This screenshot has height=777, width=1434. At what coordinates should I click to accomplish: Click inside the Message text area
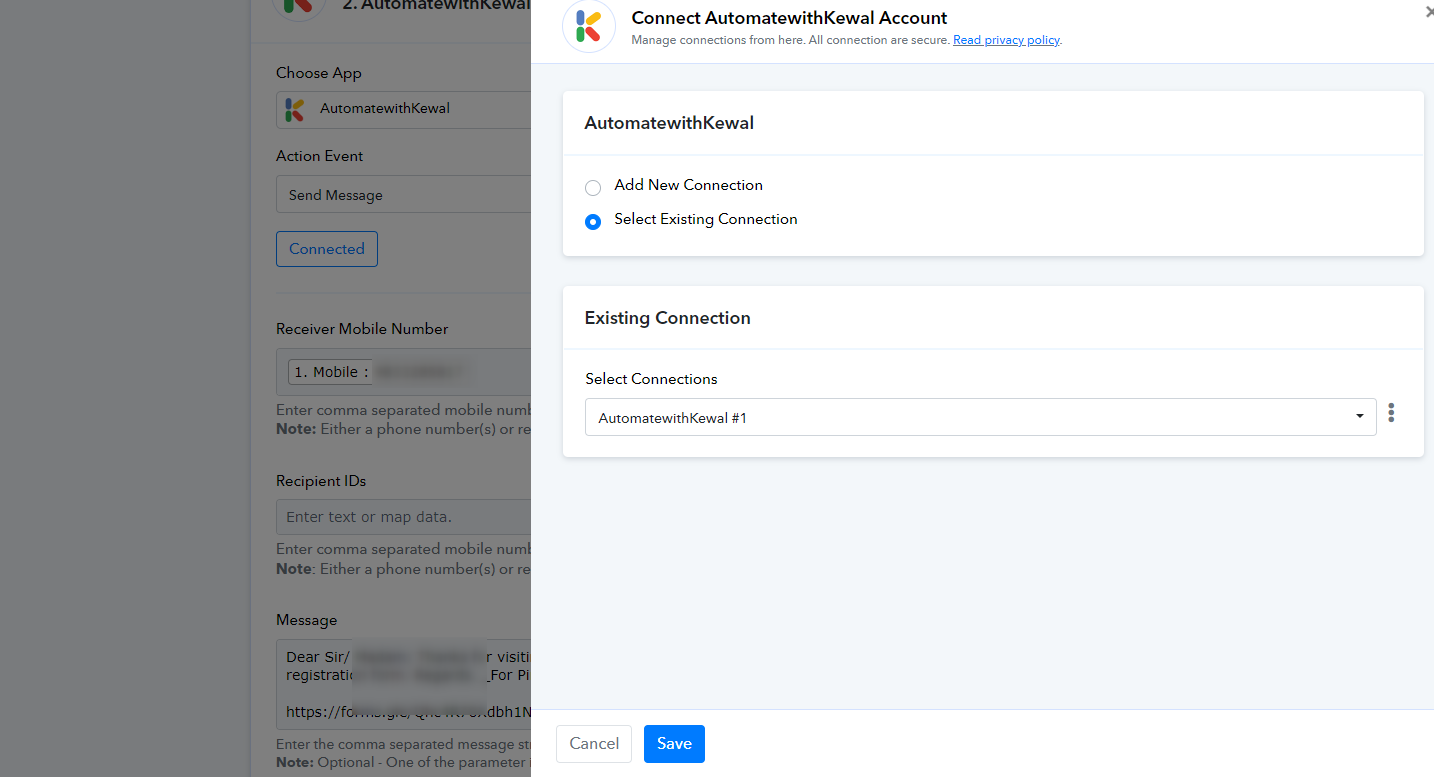404,684
